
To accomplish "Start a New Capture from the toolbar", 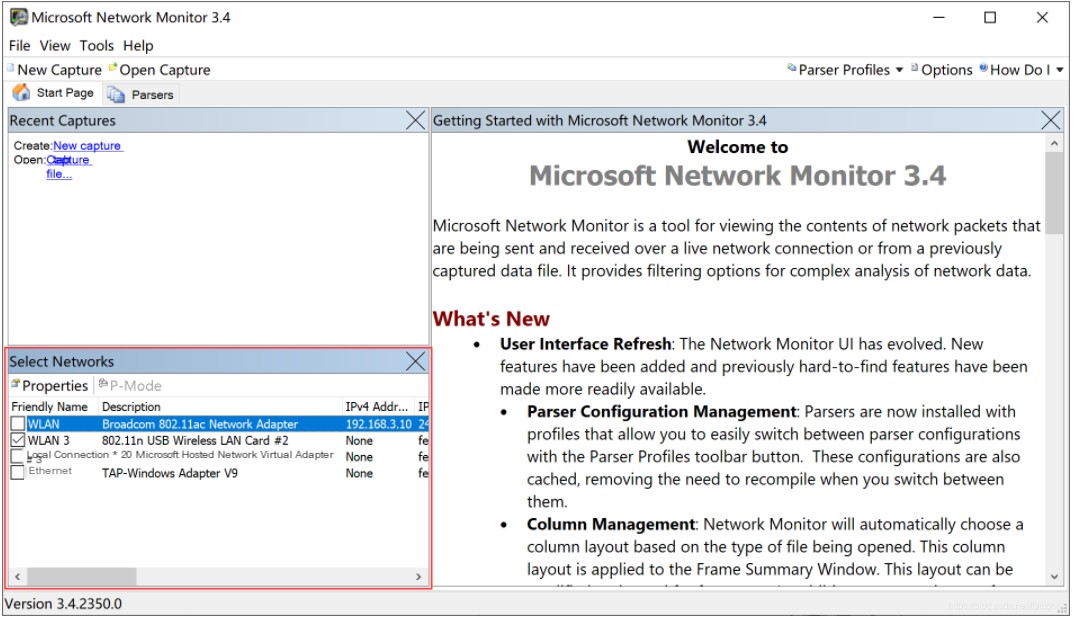I will point(55,70).
